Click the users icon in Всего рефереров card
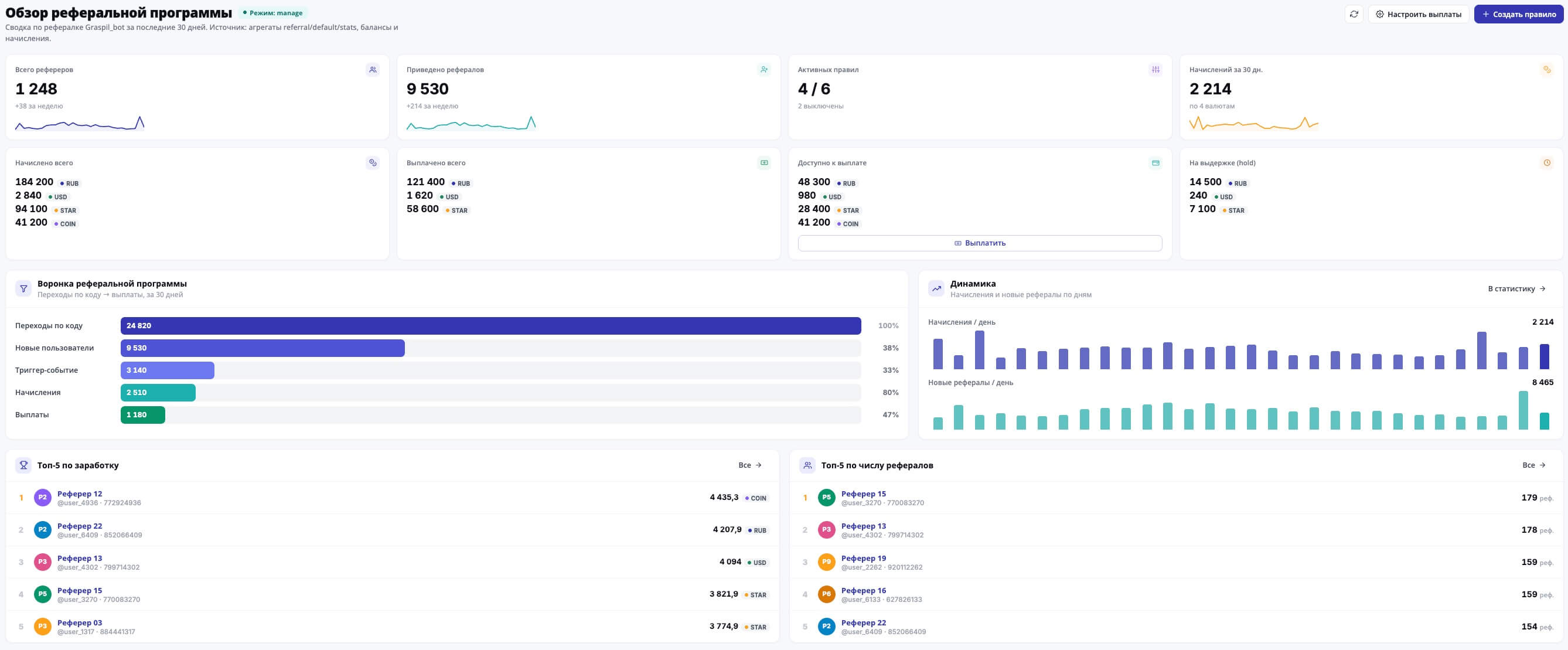This screenshot has width=1568, height=650. pyautogui.click(x=373, y=69)
